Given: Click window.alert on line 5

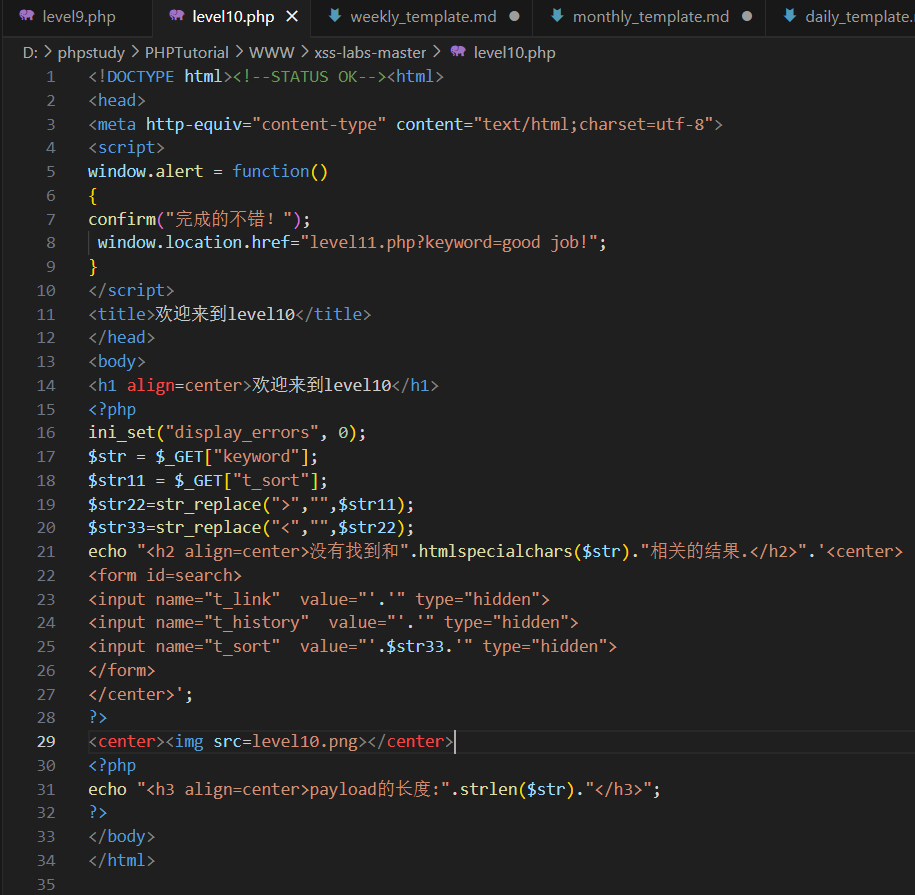Looking at the screenshot, I should coord(145,172).
